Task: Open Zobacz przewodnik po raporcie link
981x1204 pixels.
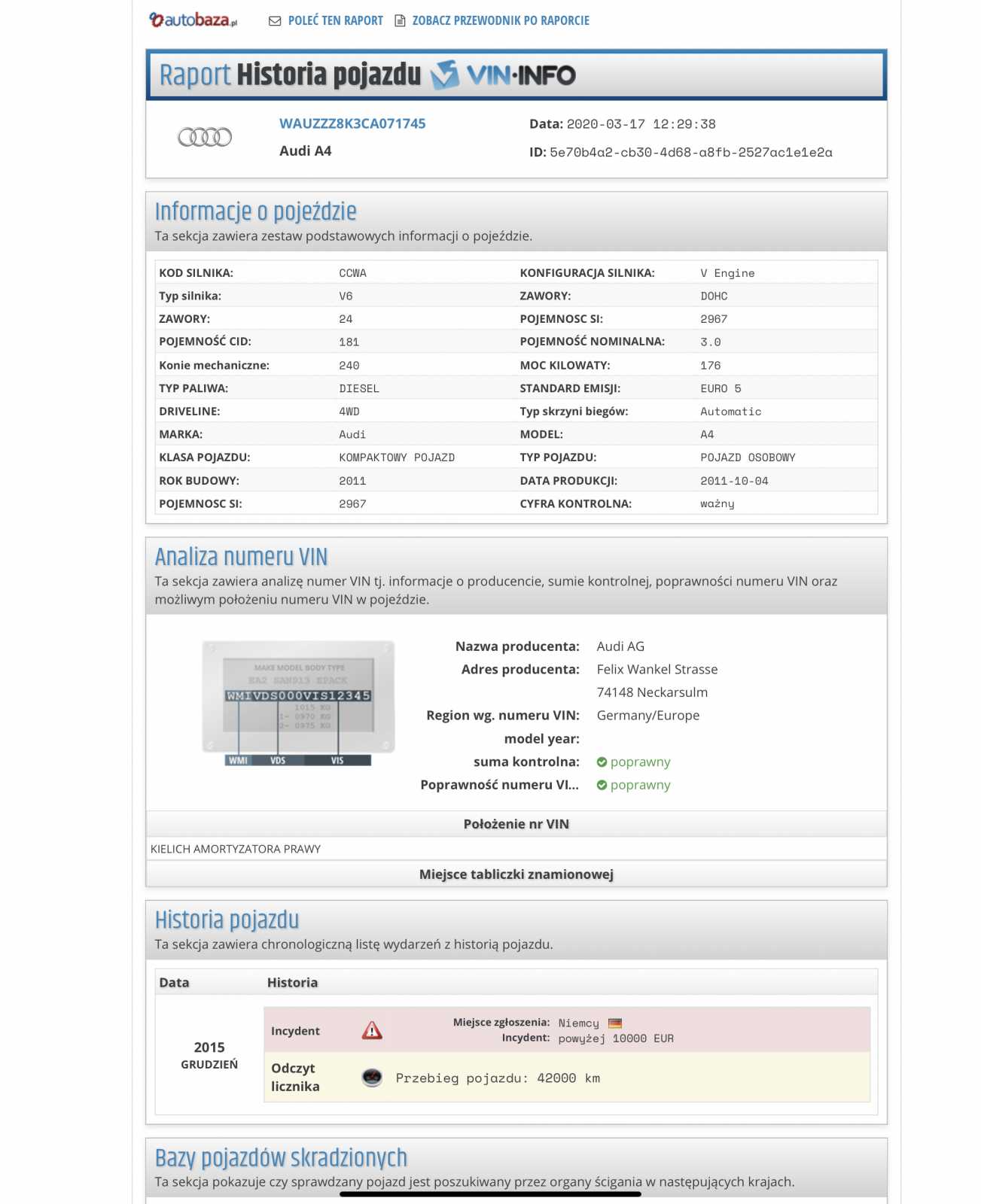Action: pyautogui.click(x=501, y=21)
